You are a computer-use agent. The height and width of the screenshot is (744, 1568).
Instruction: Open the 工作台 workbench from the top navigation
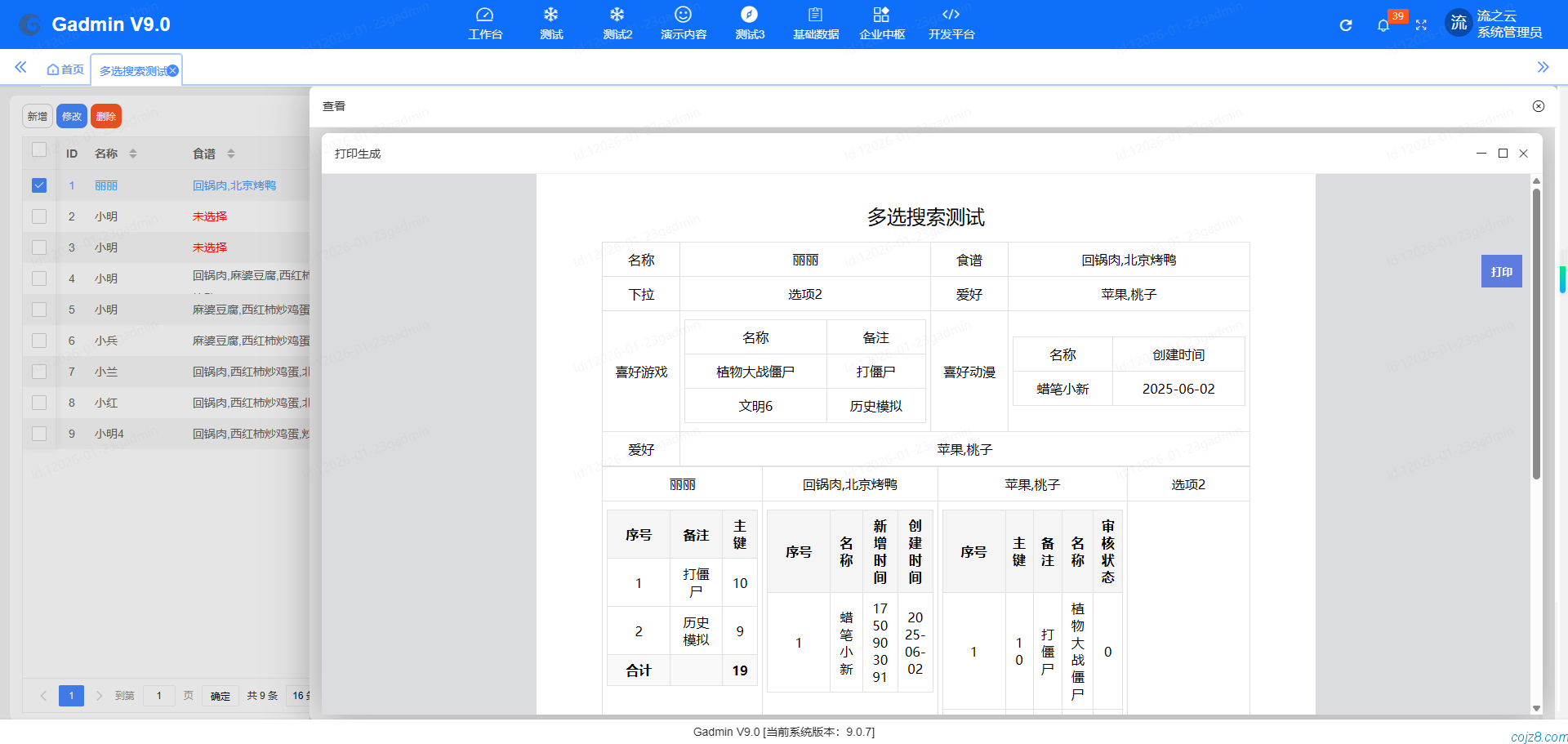486,24
